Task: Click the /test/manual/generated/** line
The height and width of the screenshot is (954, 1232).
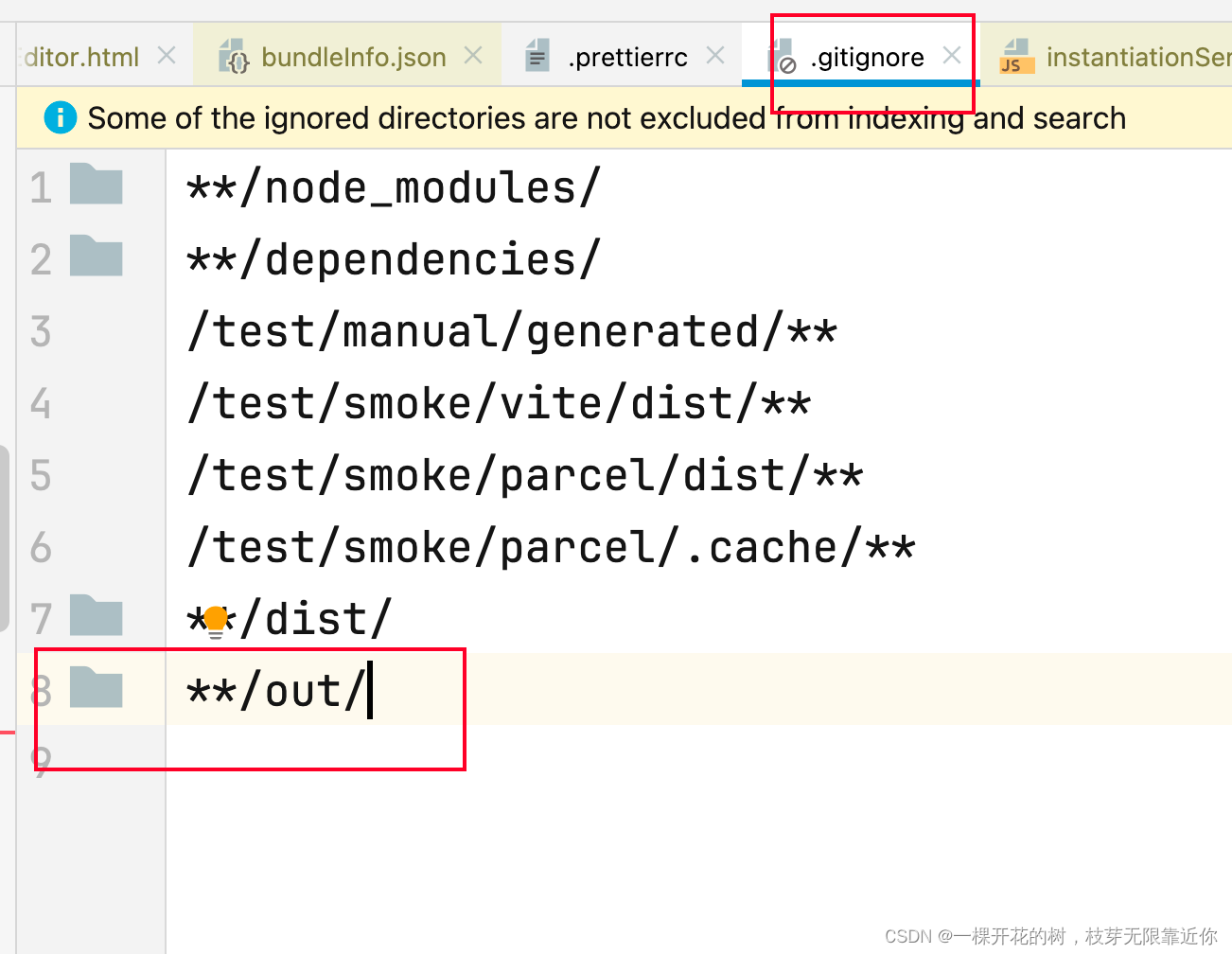Action: pos(512,332)
